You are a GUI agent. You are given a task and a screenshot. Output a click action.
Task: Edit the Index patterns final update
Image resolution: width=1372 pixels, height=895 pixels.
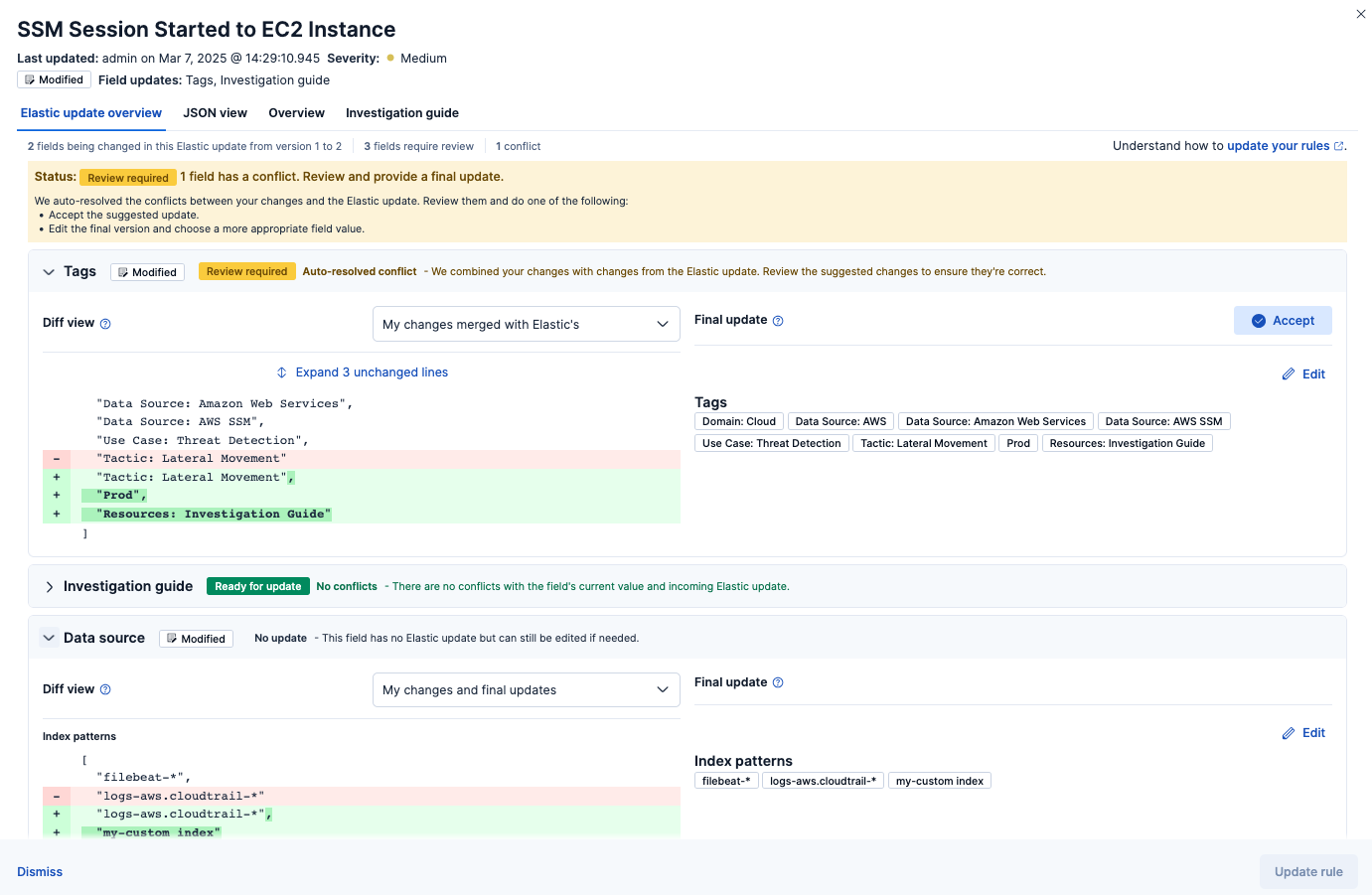[1303, 733]
